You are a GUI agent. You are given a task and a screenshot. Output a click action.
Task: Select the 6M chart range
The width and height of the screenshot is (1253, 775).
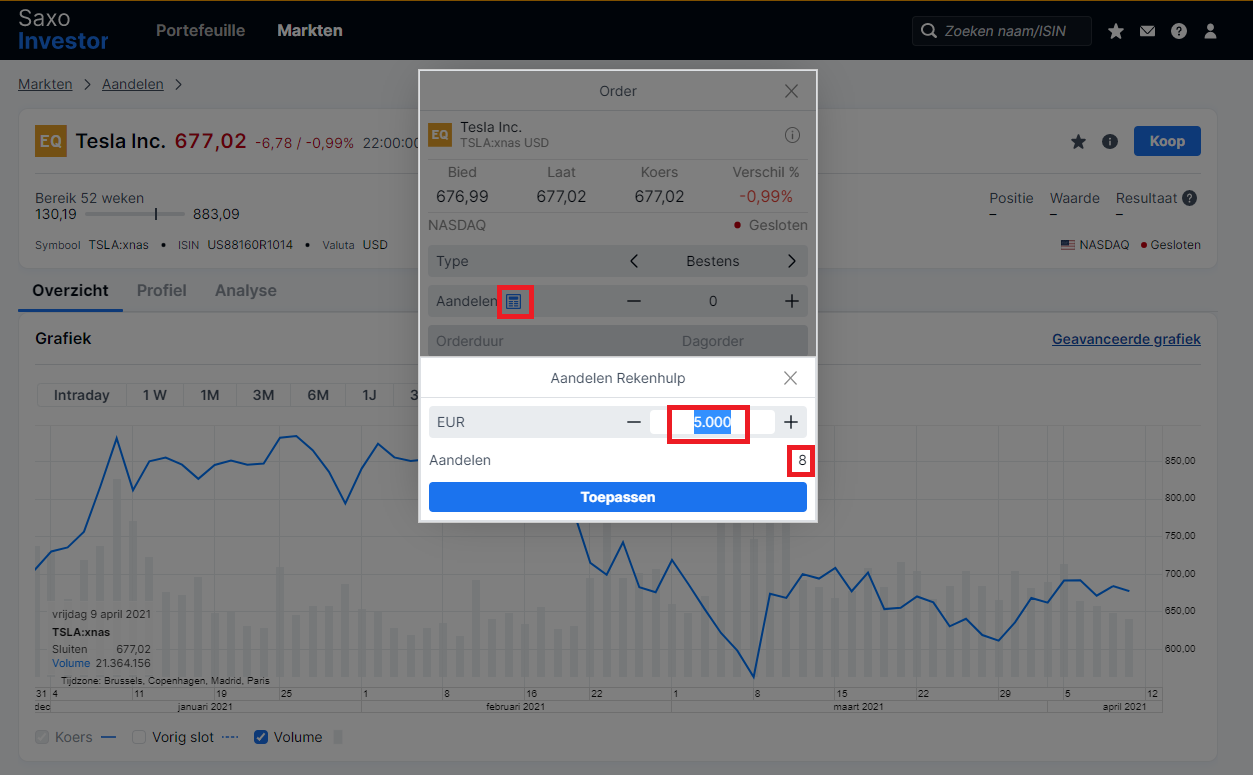point(318,395)
